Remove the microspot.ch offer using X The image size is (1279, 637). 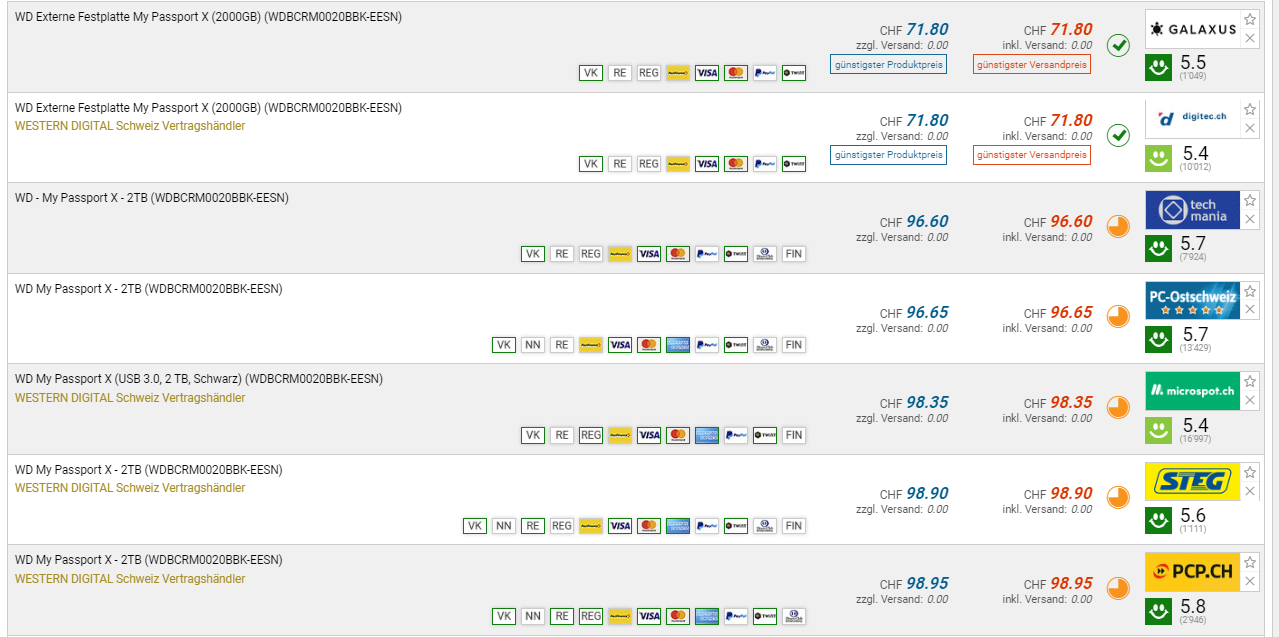1250,400
